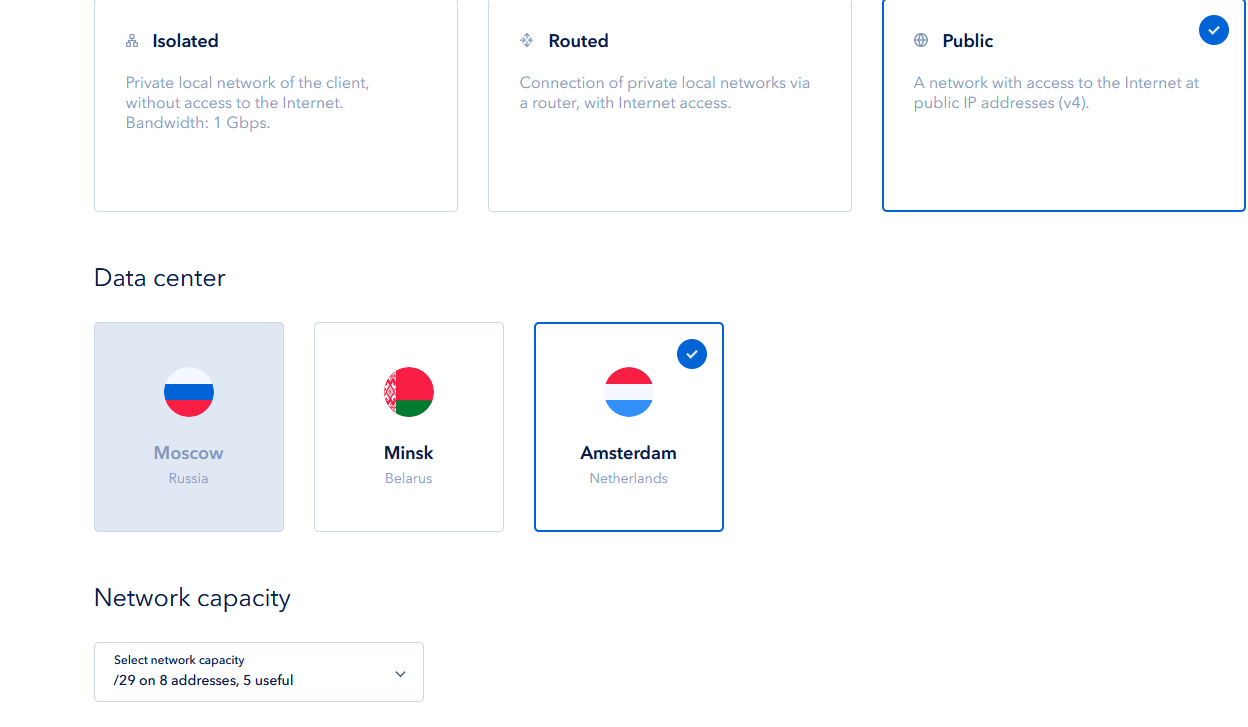The image size is (1248, 727).
Task: Click the Amsterdam city label
Action: click(x=629, y=453)
